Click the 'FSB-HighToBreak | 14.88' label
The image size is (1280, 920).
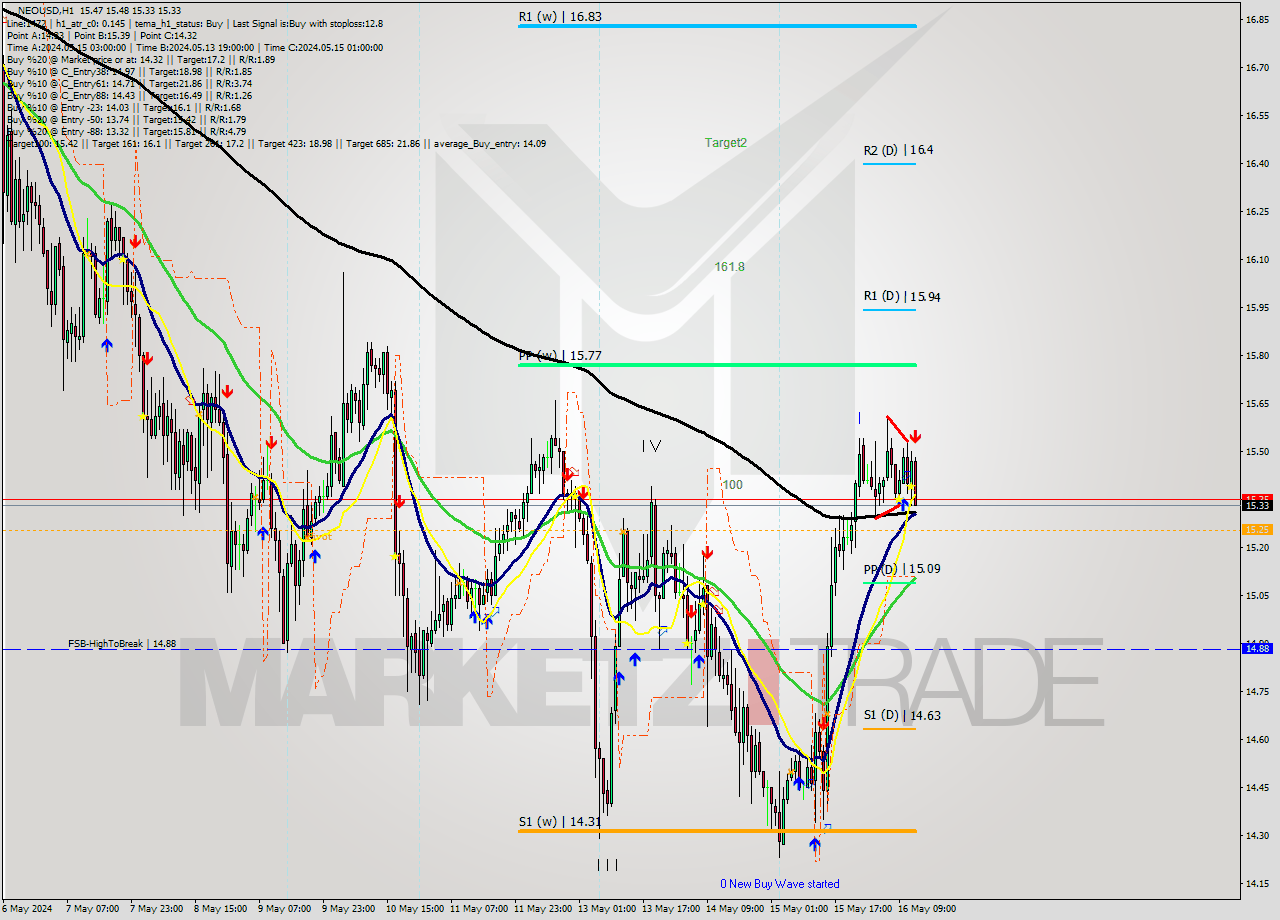tap(122, 644)
